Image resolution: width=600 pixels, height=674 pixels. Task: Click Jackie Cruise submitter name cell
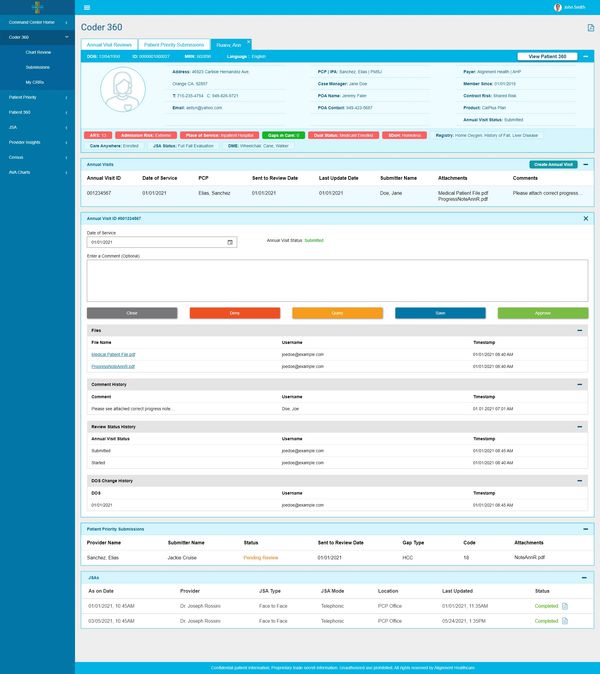pos(182,558)
